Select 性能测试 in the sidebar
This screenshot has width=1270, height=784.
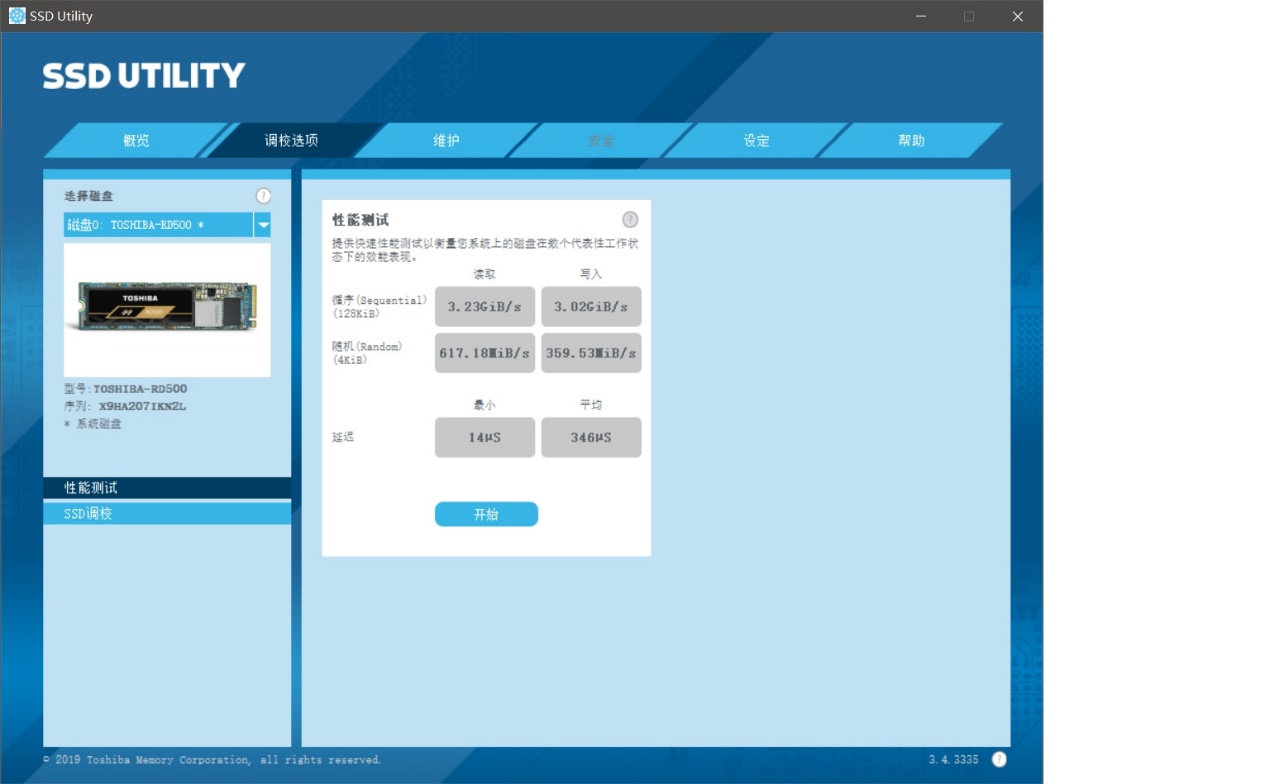pyautogui.click(x=167, y=488)
